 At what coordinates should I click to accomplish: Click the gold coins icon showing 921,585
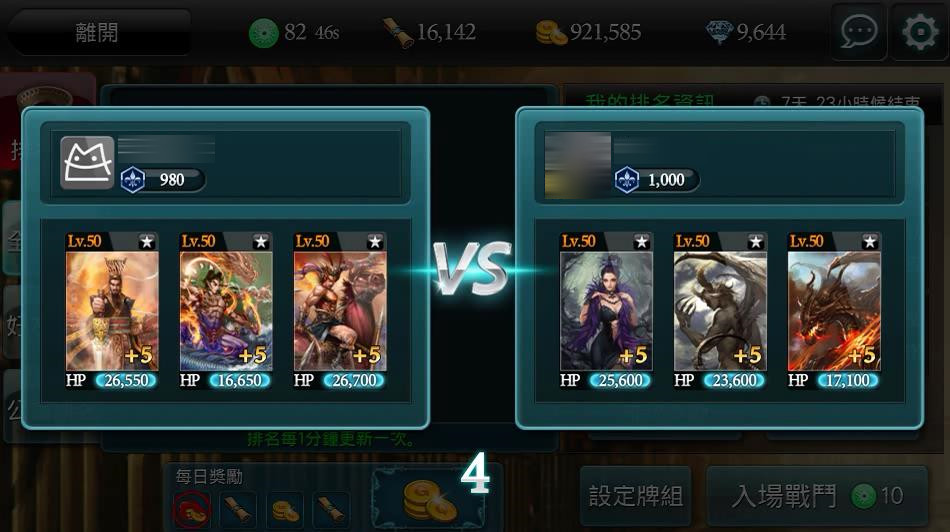(551, 33)
